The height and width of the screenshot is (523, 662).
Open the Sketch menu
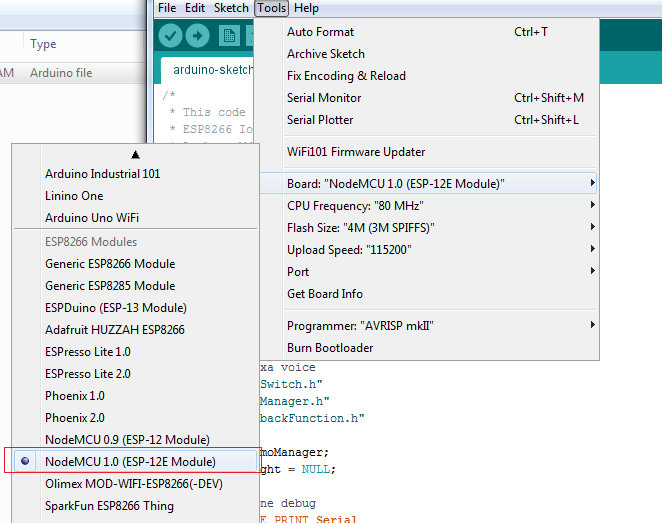coord(231,8)
